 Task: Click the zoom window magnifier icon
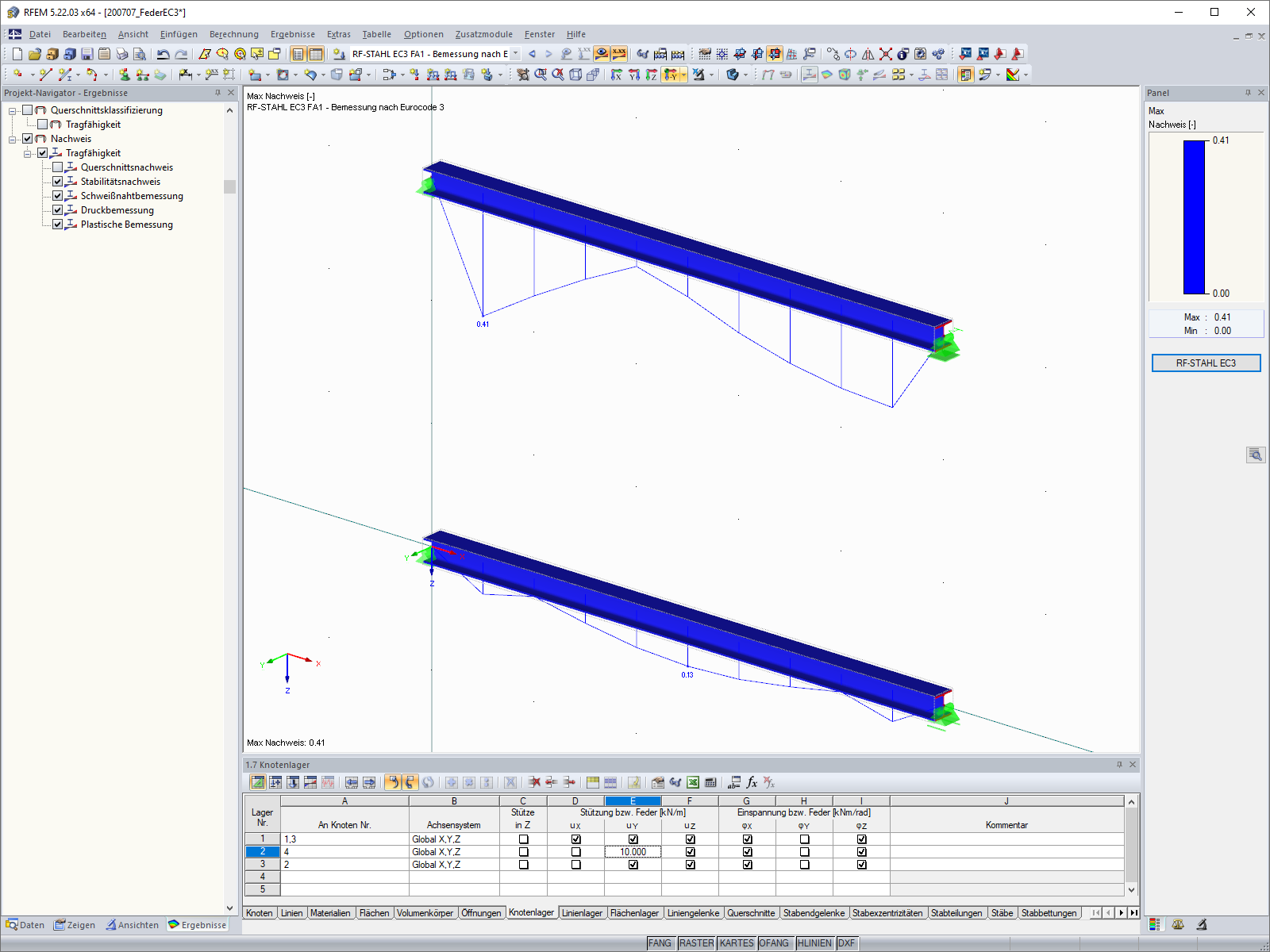(x=541, y=75)
